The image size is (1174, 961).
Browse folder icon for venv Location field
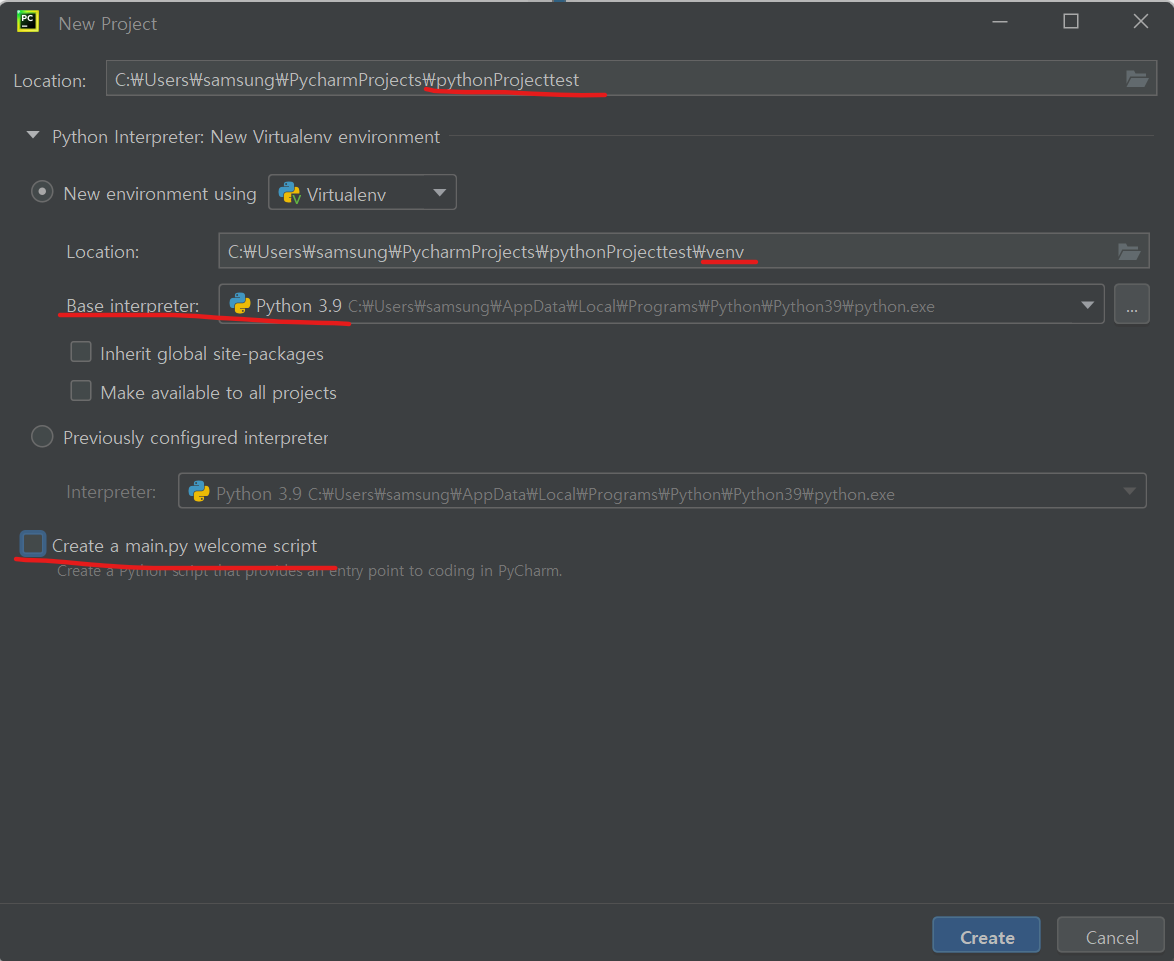click(1128, 251)
